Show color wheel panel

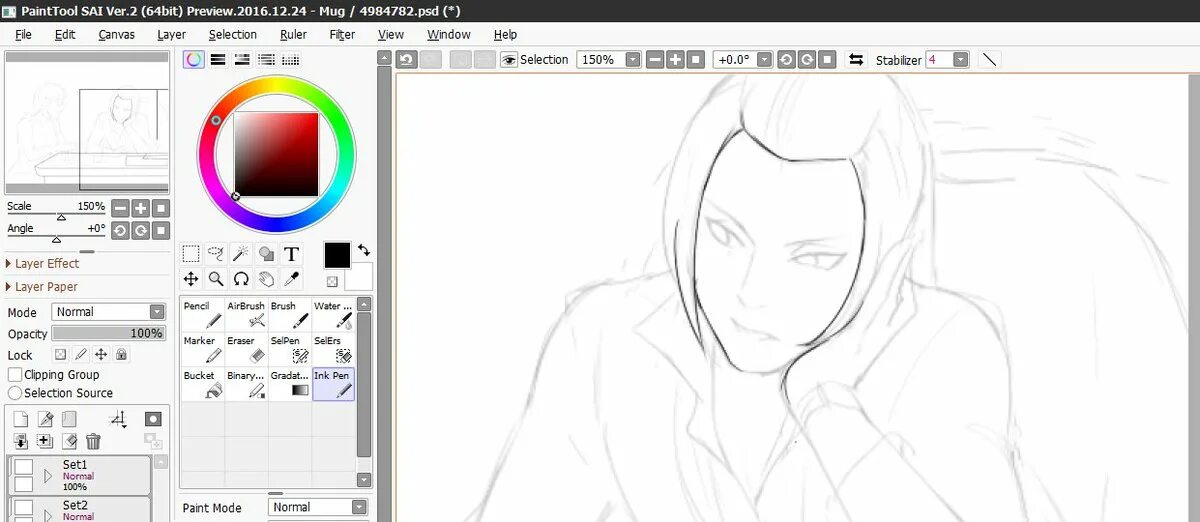[193, 60]
